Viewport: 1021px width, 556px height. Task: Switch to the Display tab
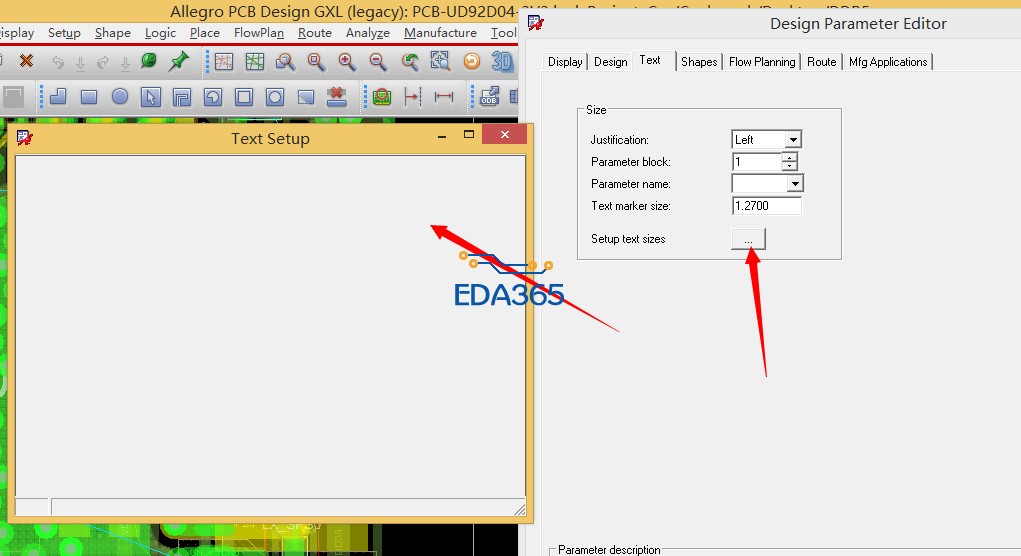pyautogui.click(x=565, y=62)
